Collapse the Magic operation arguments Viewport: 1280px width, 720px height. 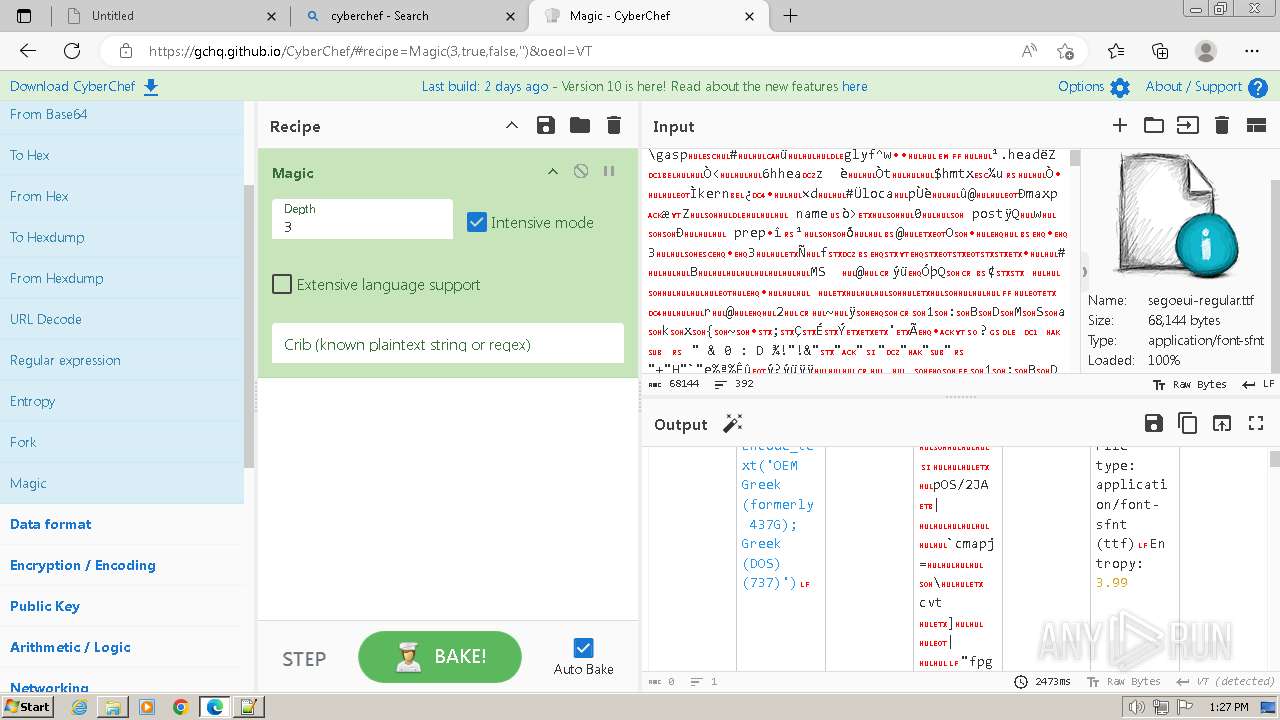(552, 172)
